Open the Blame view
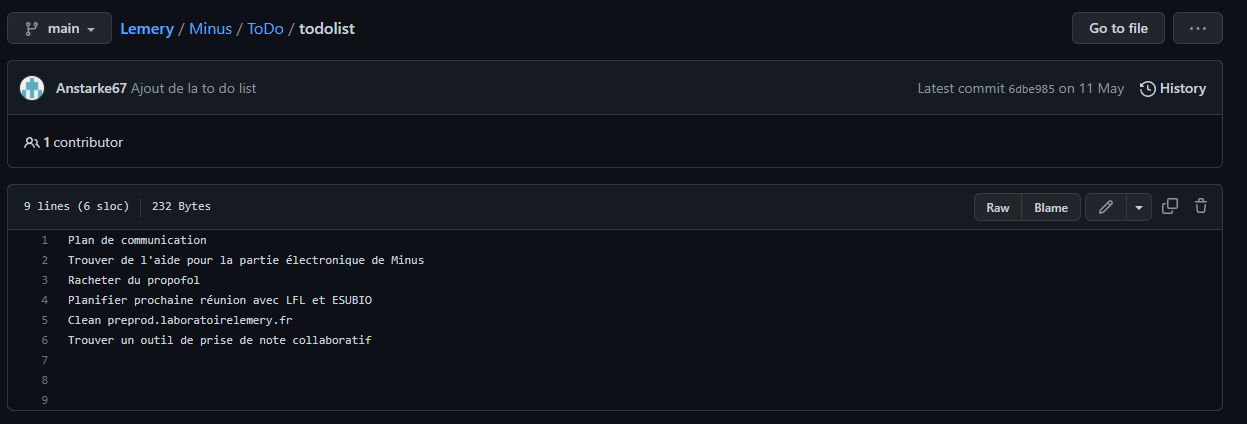1247x424 pixels. tap(1051, 207)
